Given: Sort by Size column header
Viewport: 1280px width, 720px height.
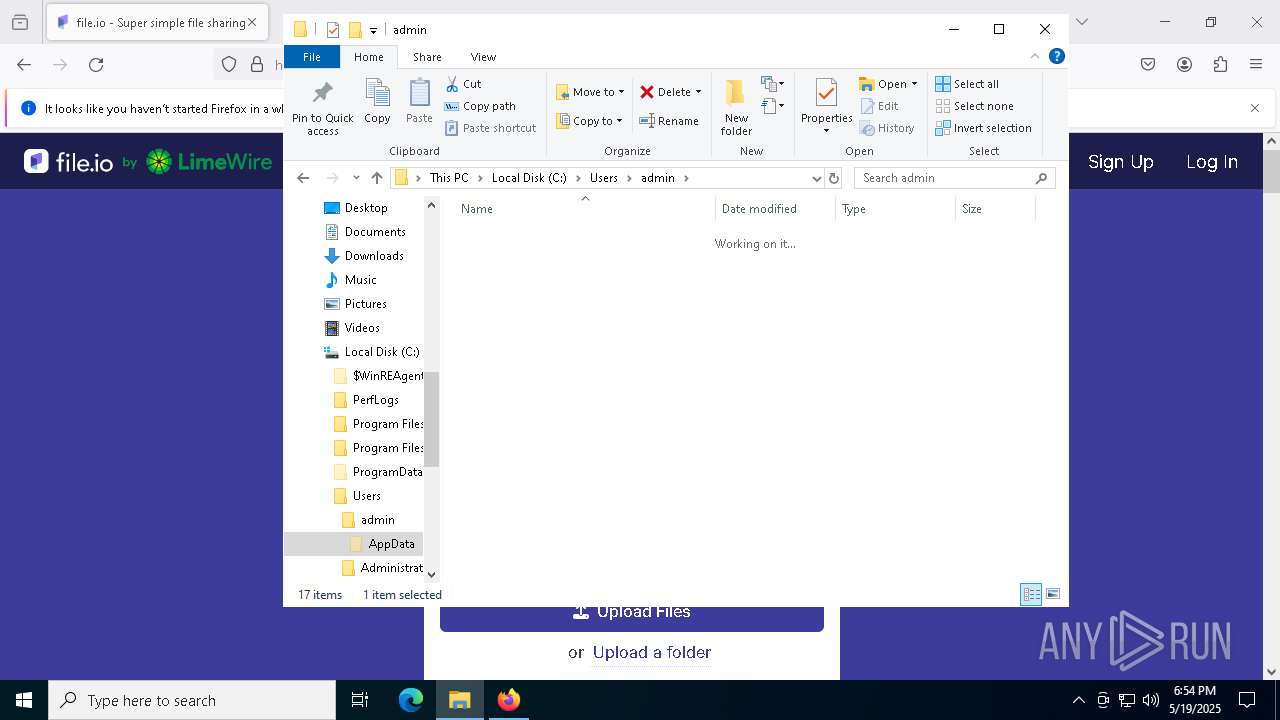Looking at the screenshot, I should point(995,209).
